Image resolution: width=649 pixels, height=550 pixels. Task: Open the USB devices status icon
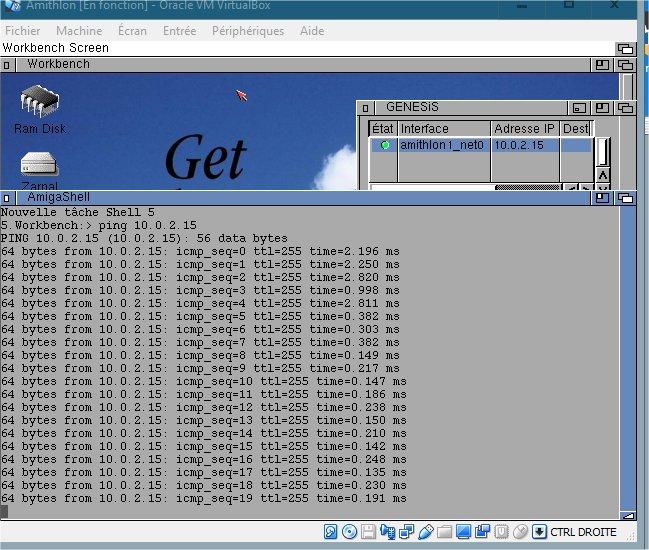[x=425, y=532]
